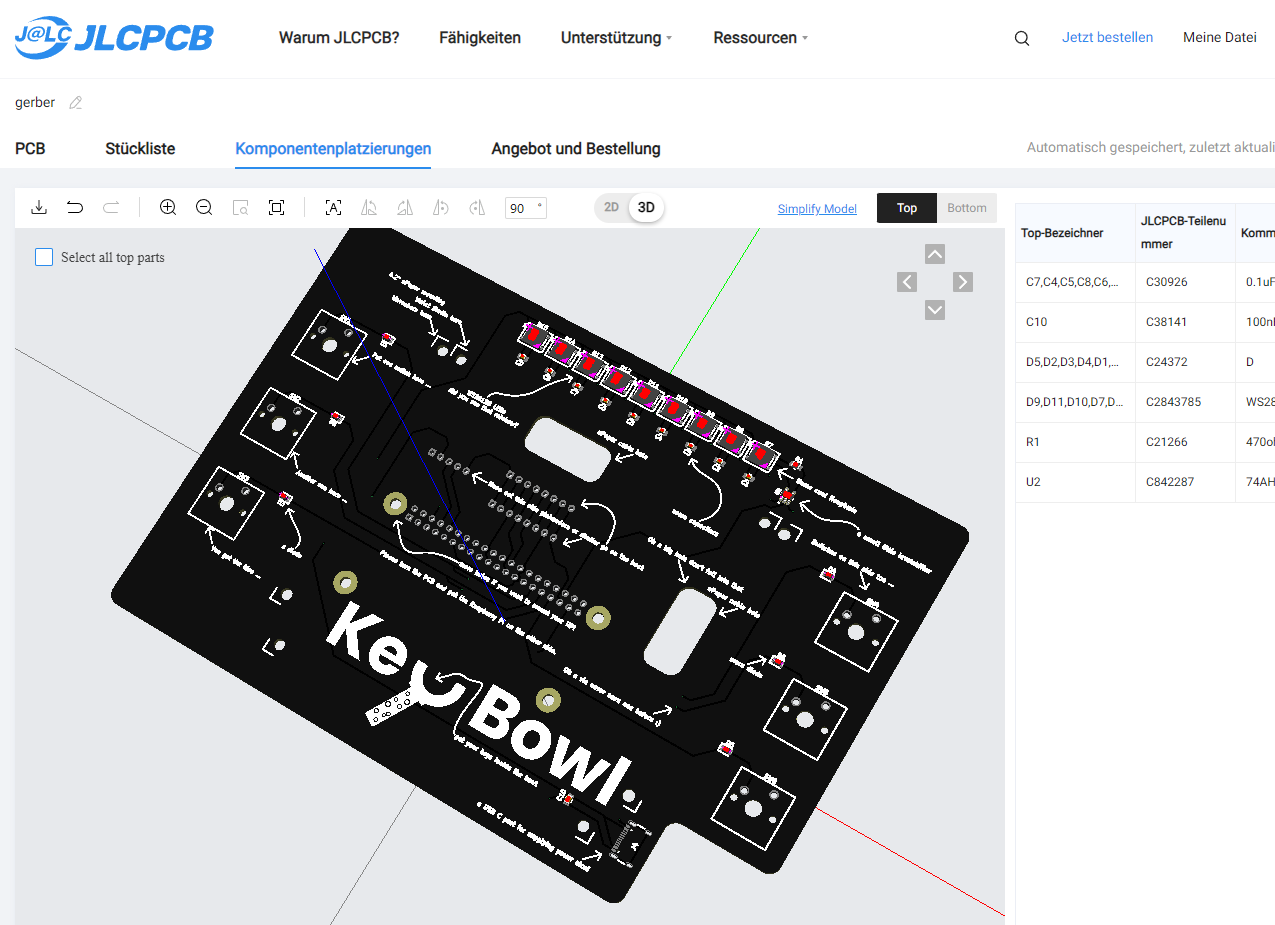Select the D5,D2,D3,D4,D1 designator row

tap(1145, 362)
